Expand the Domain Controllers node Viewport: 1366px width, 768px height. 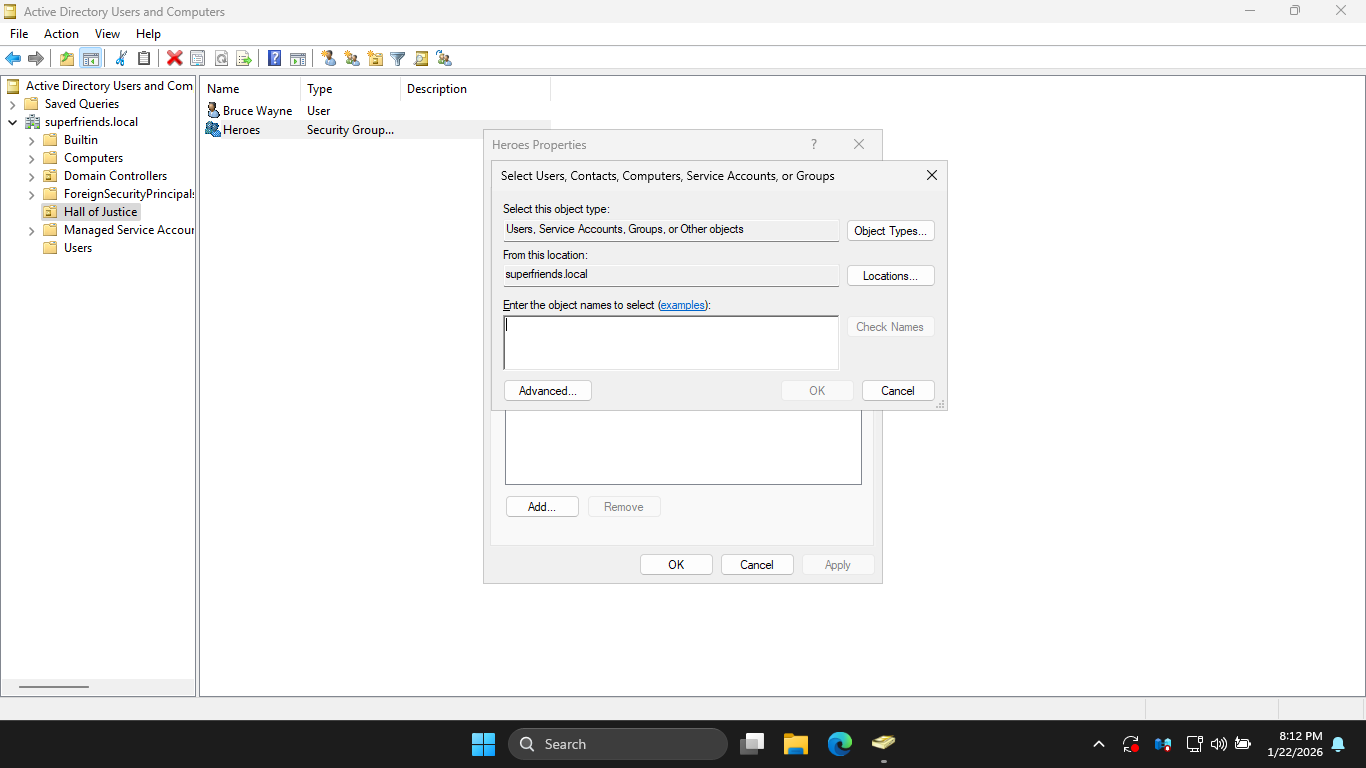tap(31, 177)
